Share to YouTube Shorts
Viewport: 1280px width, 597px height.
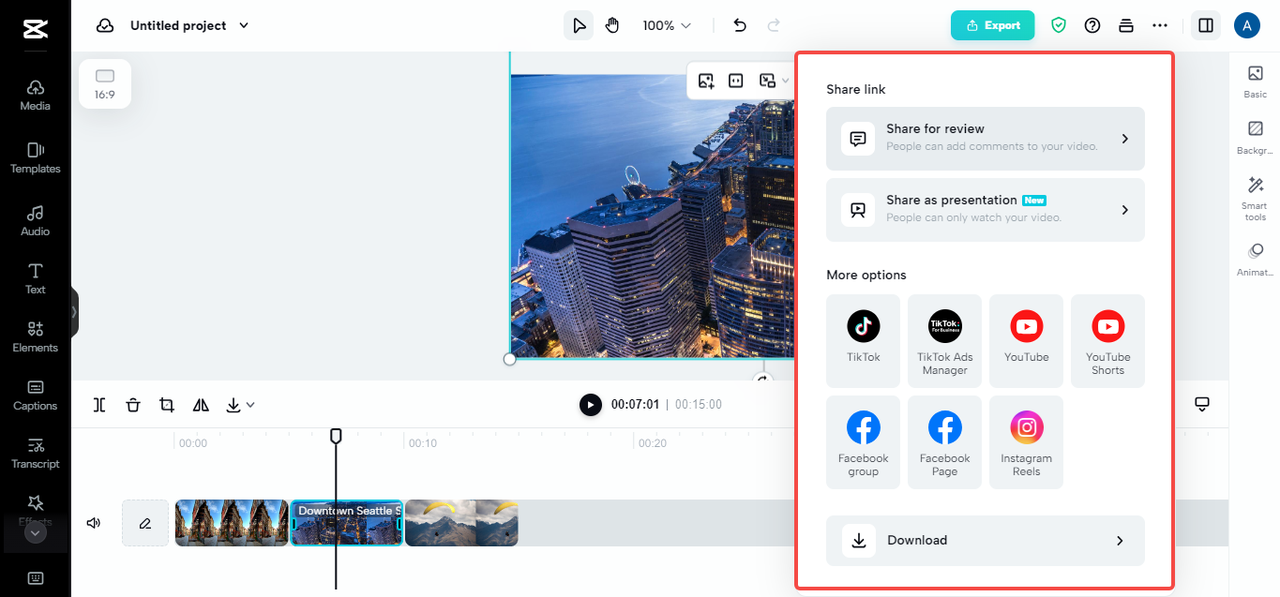[1108, 341]
